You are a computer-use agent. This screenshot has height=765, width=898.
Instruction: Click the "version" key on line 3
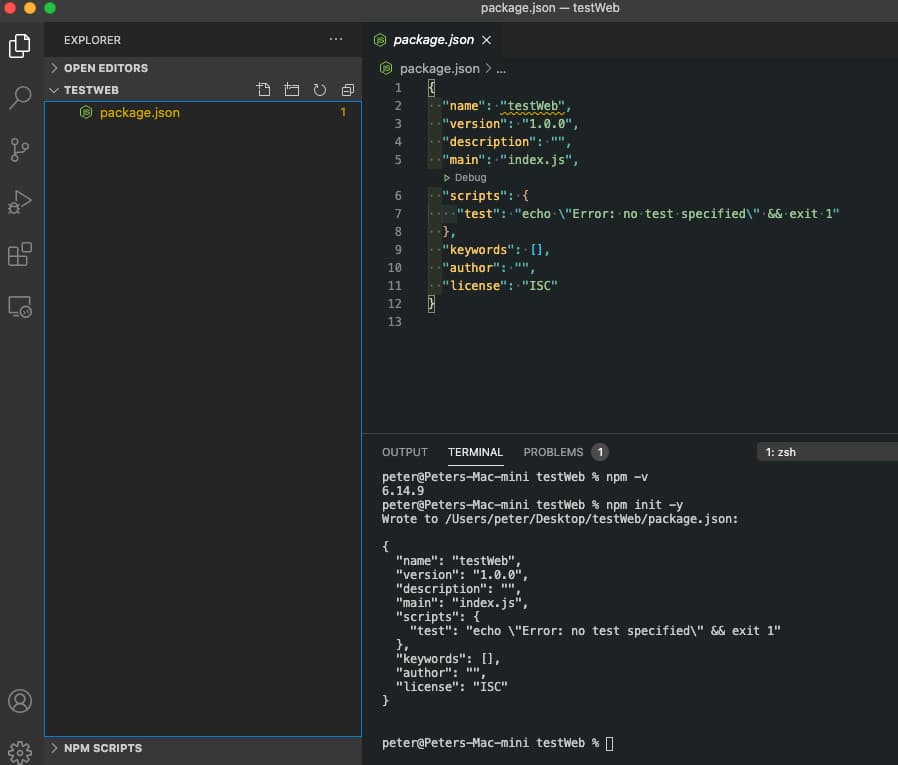point(474,124)
